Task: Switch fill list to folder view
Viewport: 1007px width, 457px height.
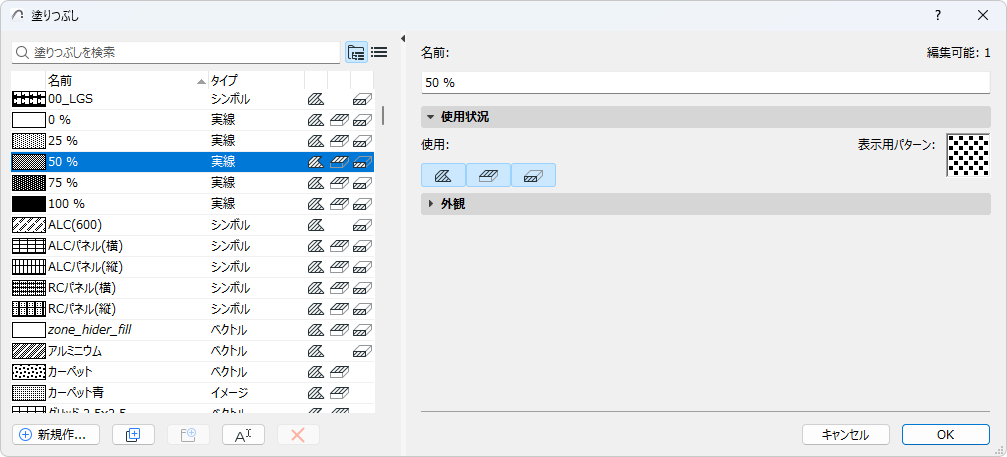Action: click(x=356, y=53)
